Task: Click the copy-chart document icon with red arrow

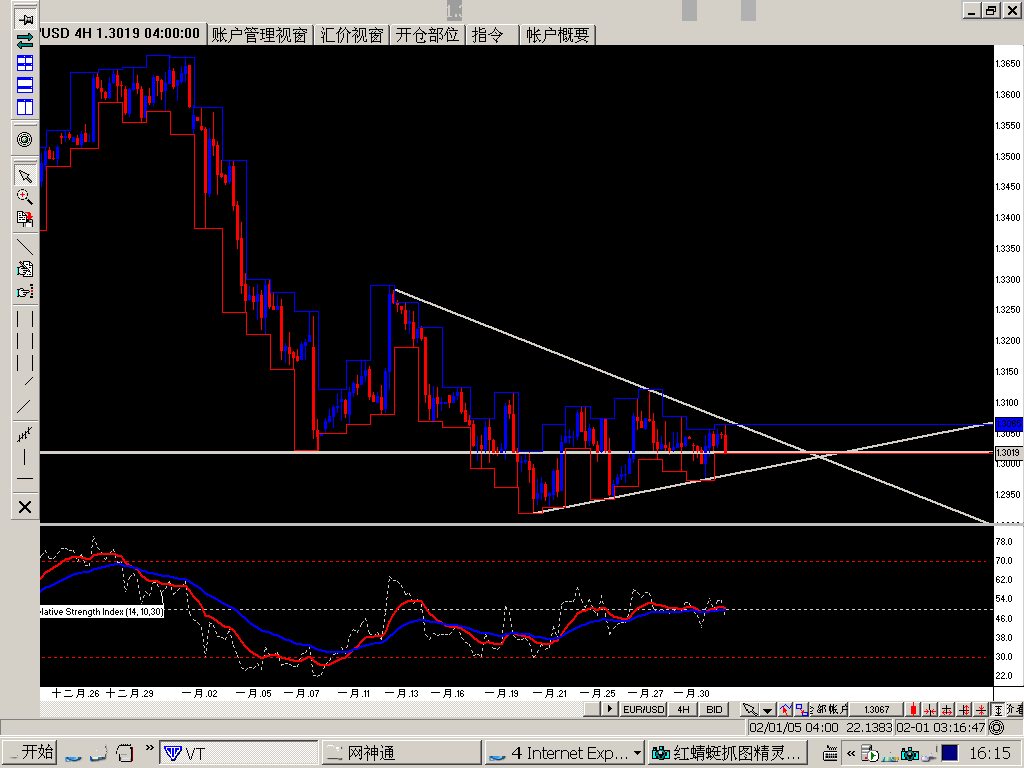Action: [x=25, y=218]
